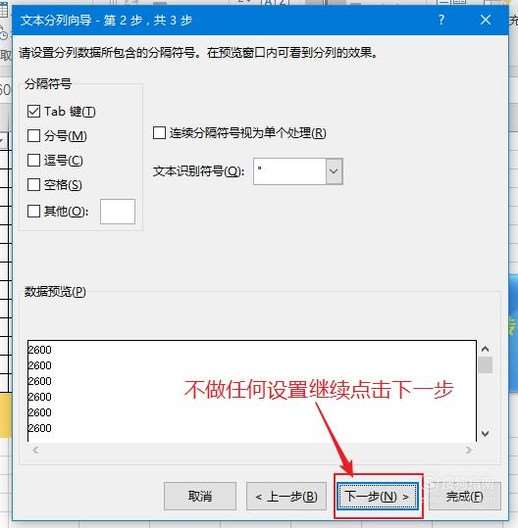The image size is (518, 528).
Task: Continue with 下一步(N) button
Action: click(378, 496)
